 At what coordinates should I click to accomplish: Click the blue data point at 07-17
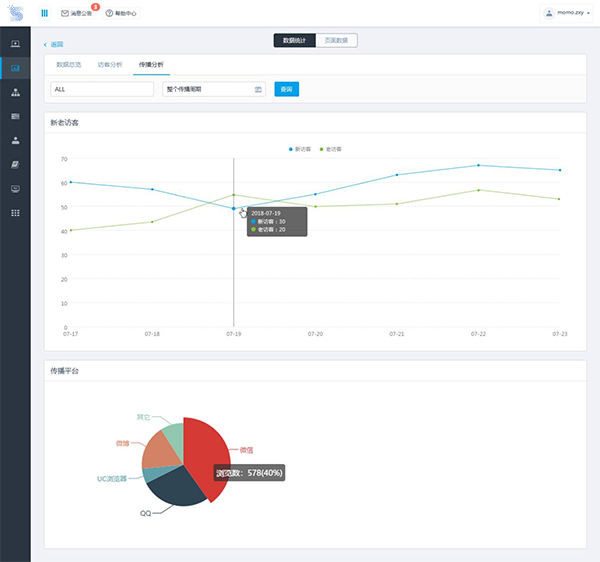71,182
